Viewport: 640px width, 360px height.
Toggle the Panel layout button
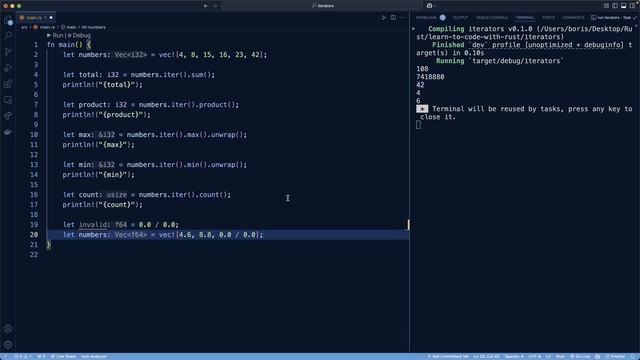click(x=623, y=6)
